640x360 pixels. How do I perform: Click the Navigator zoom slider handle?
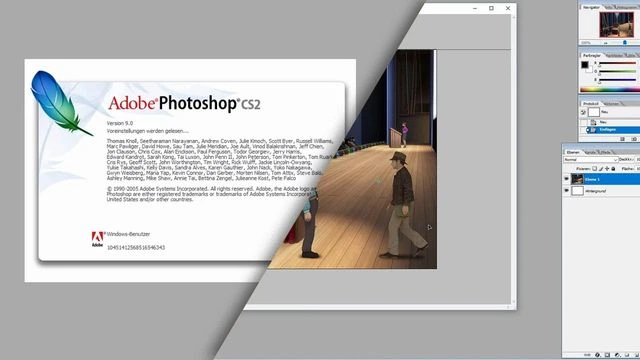[624, 42]
